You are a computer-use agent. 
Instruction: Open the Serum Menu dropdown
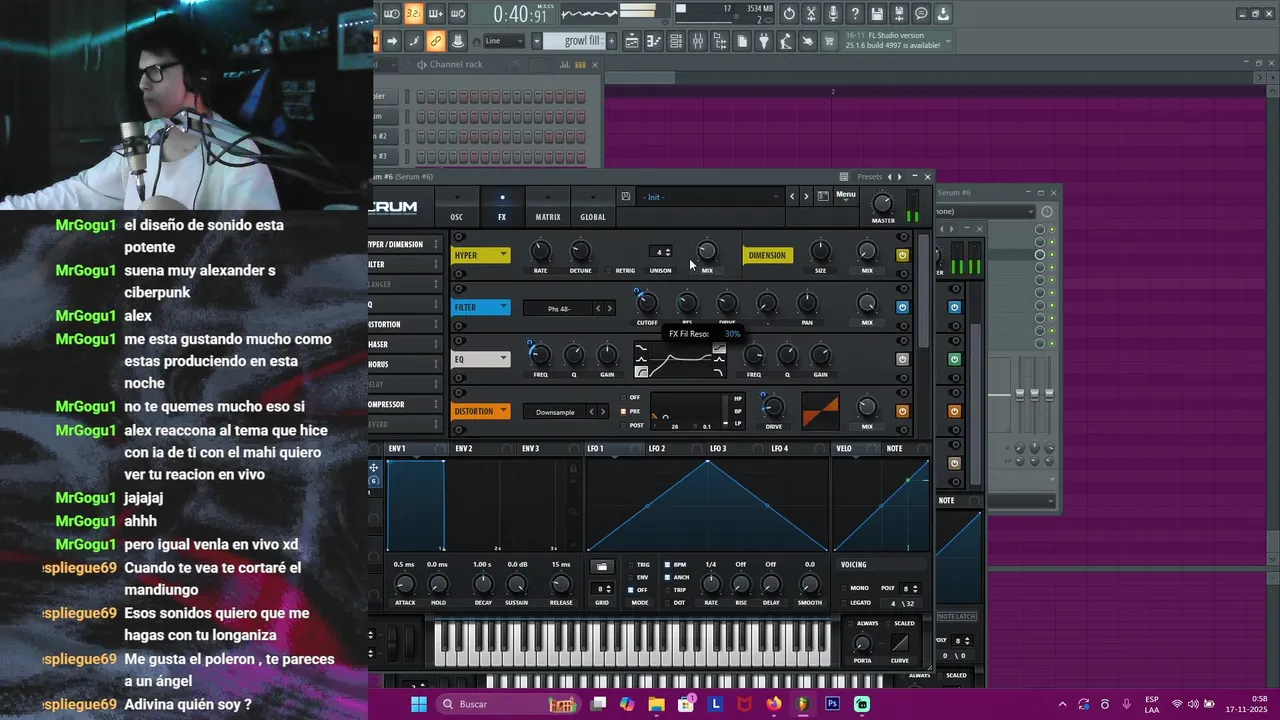[x=846, y=196]
